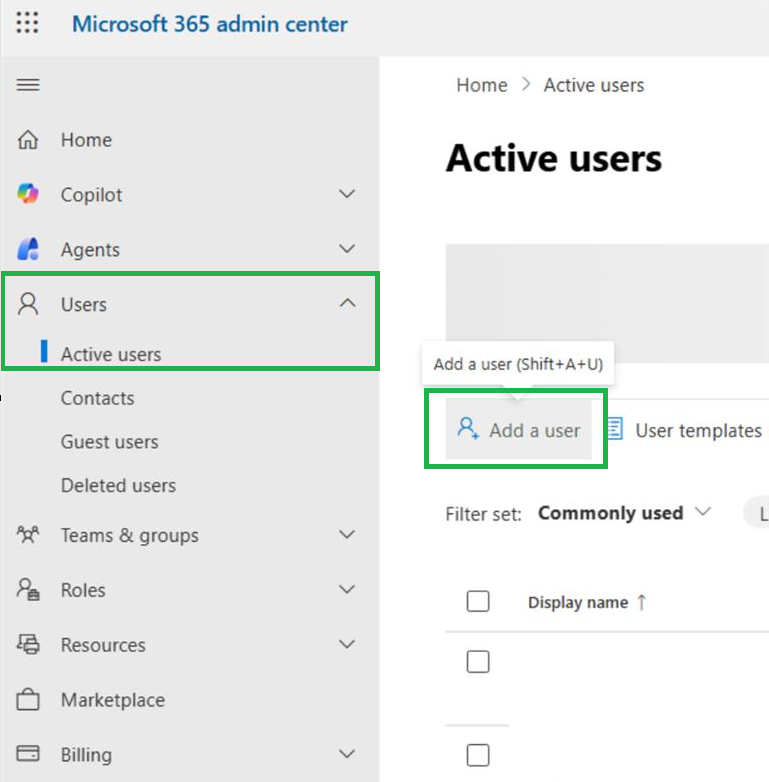
Task: Expand the Billing chevron
Action: point(347,754)
